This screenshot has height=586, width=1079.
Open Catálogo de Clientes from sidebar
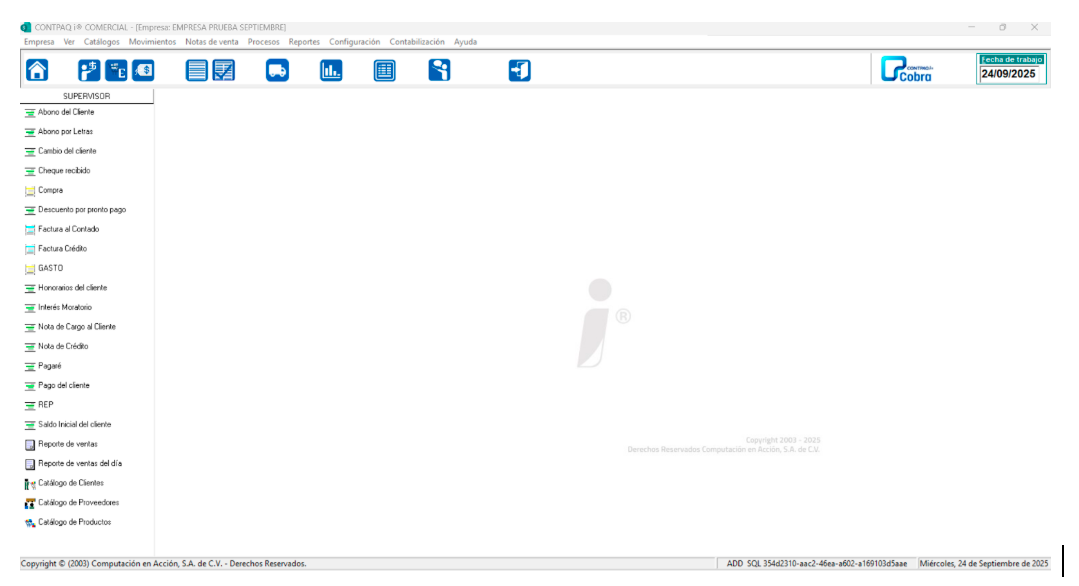(70, 483)
